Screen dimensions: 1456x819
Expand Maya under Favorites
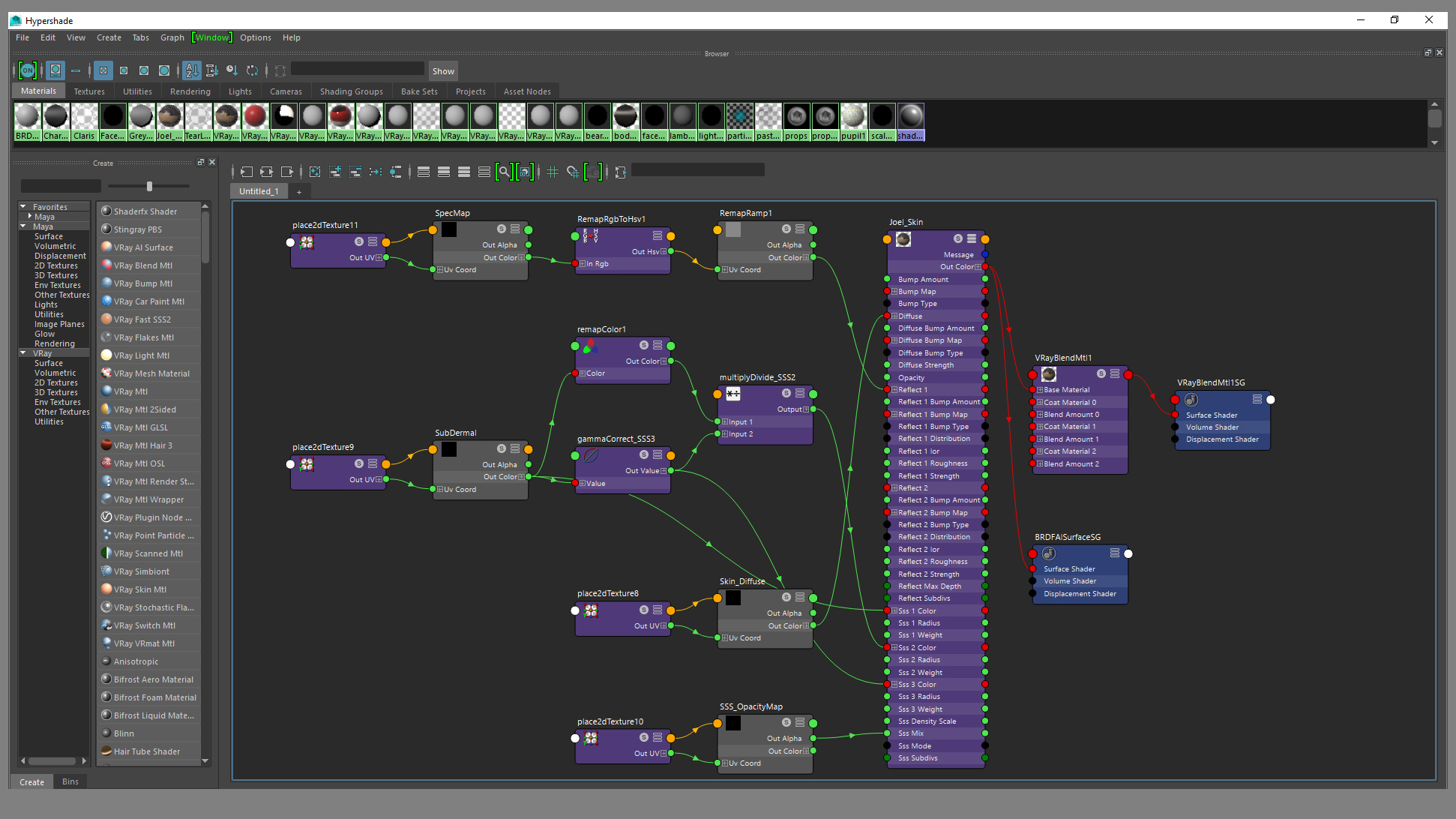pos(29,217)
